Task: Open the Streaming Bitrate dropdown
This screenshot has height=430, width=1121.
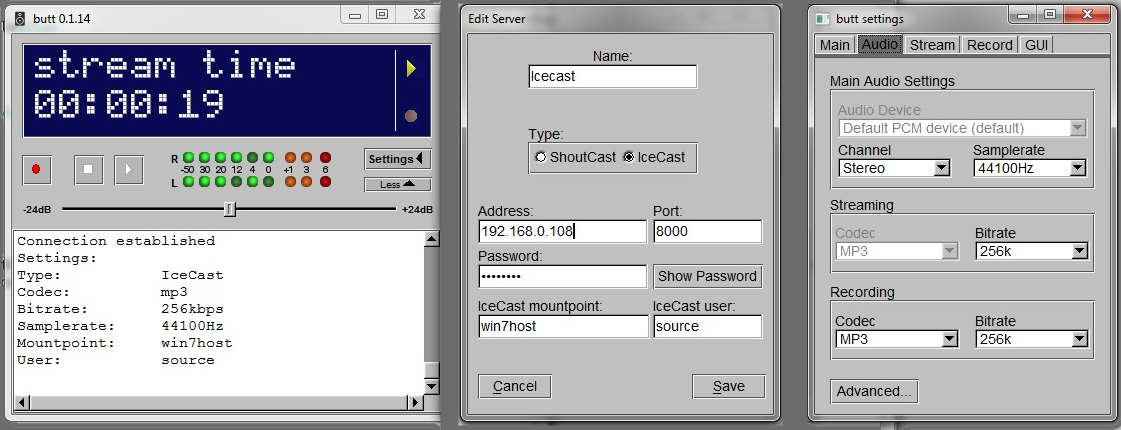Action: tap(1032, 251)
